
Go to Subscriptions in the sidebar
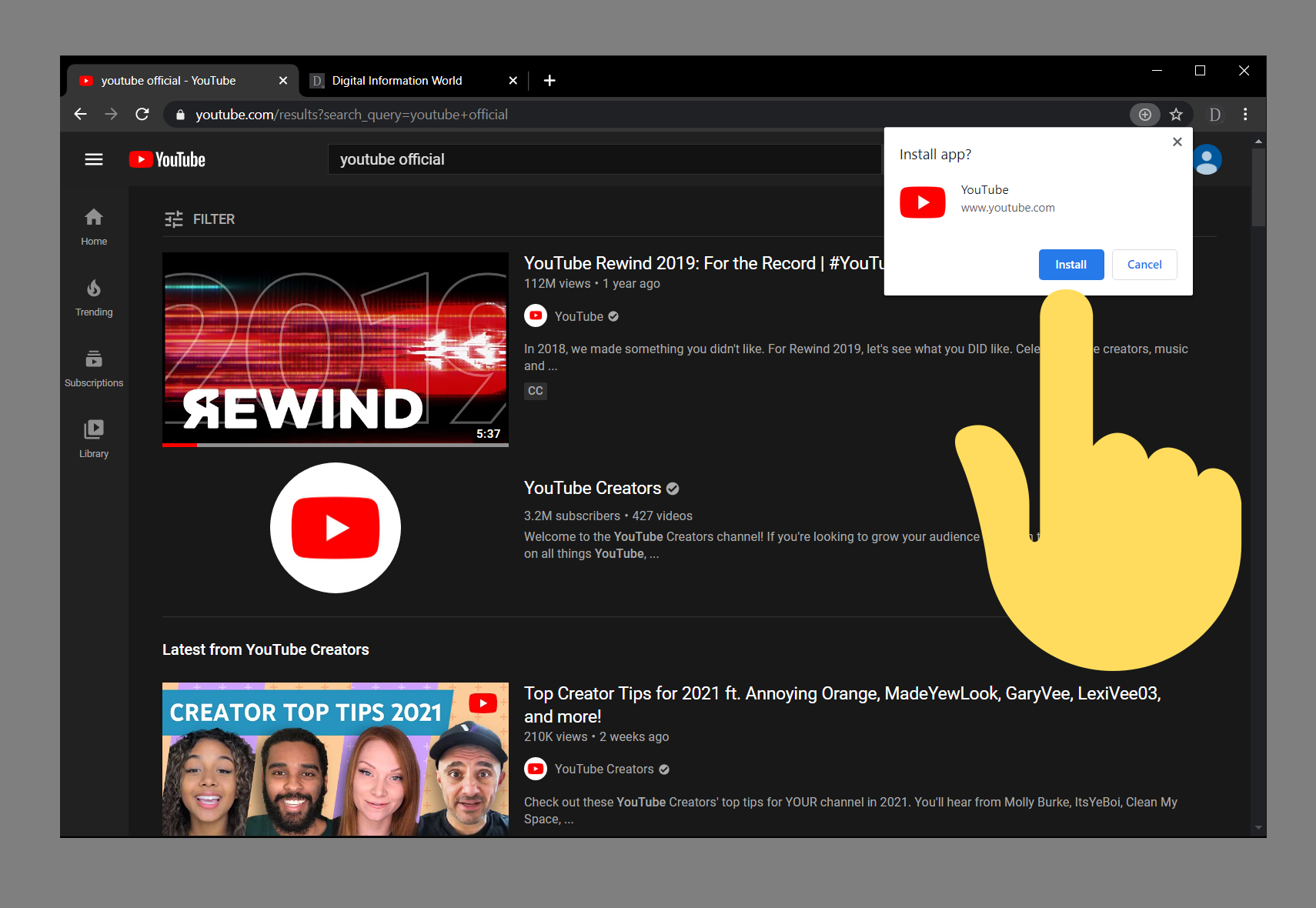(93, 368)
